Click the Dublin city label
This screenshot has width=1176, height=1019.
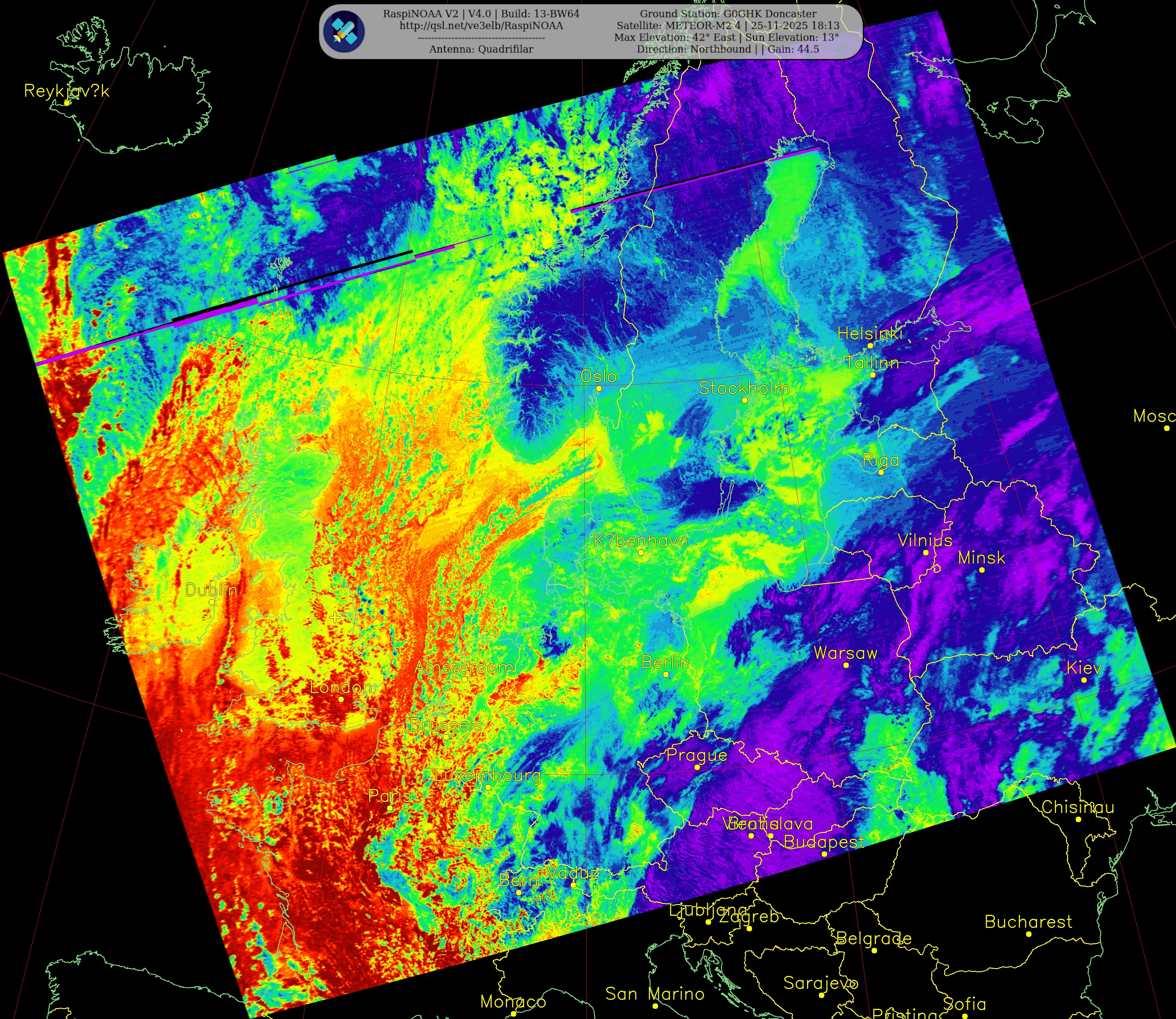pos(211,590)
